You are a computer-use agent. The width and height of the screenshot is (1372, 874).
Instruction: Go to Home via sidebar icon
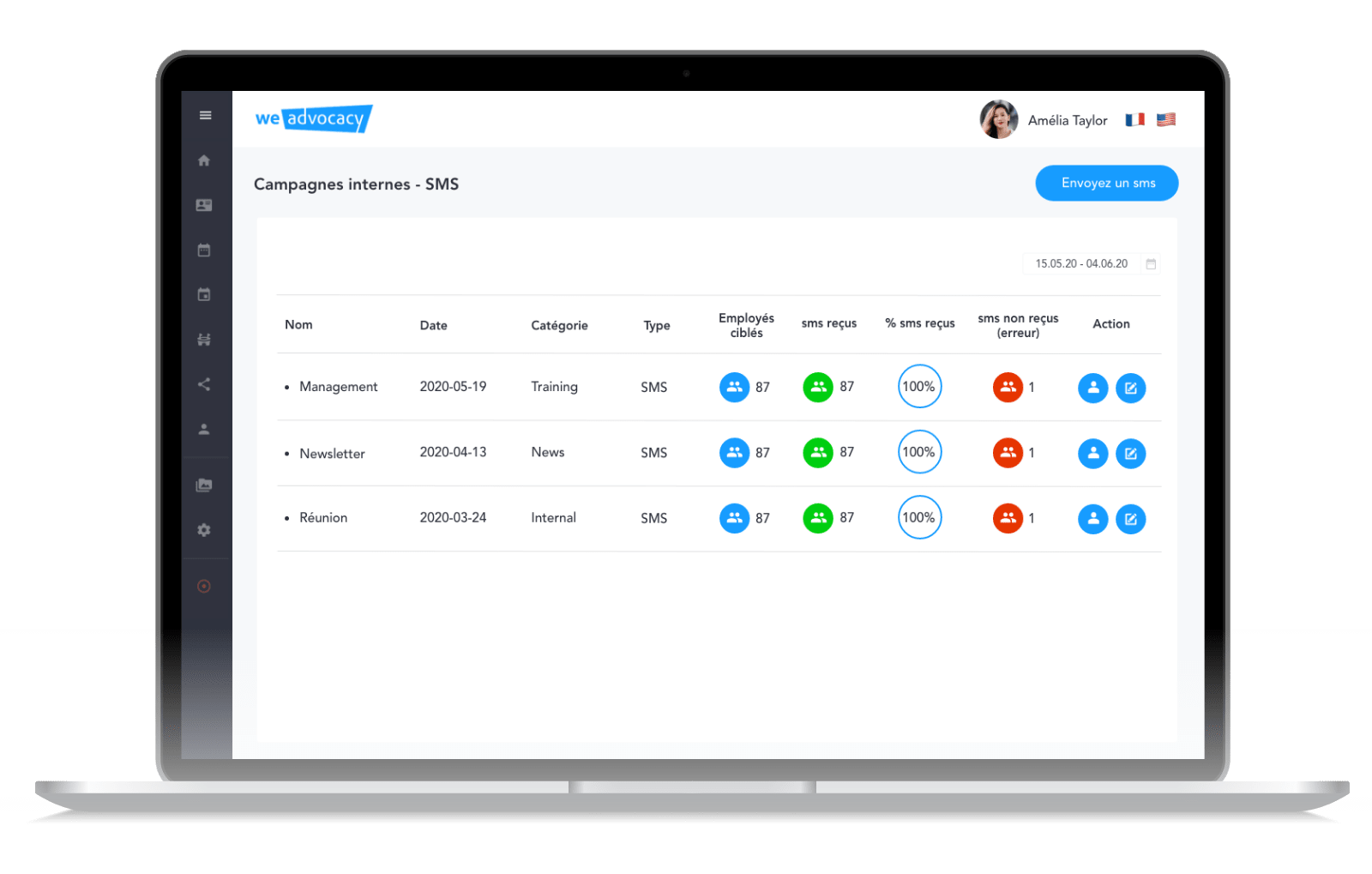coord(204,160)
